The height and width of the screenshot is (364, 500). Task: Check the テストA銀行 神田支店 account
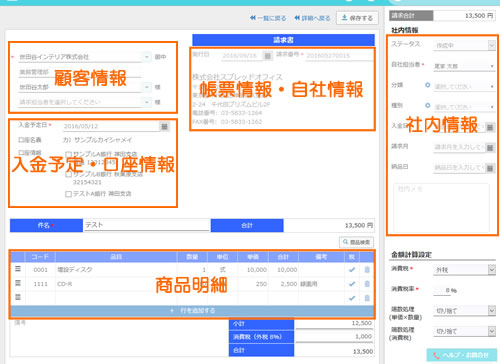point(68,194)
